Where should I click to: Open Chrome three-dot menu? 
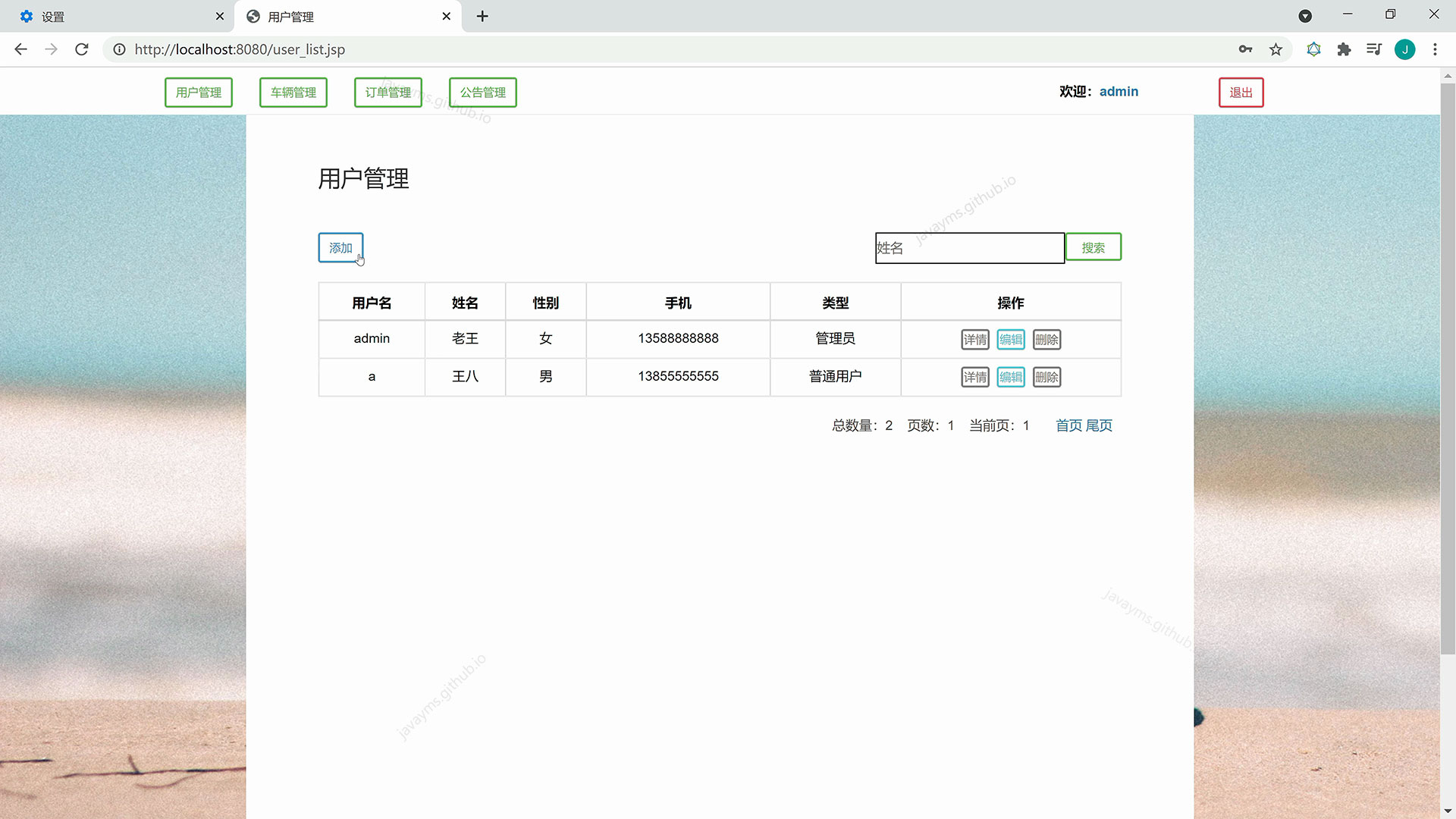pos(1435,49)
